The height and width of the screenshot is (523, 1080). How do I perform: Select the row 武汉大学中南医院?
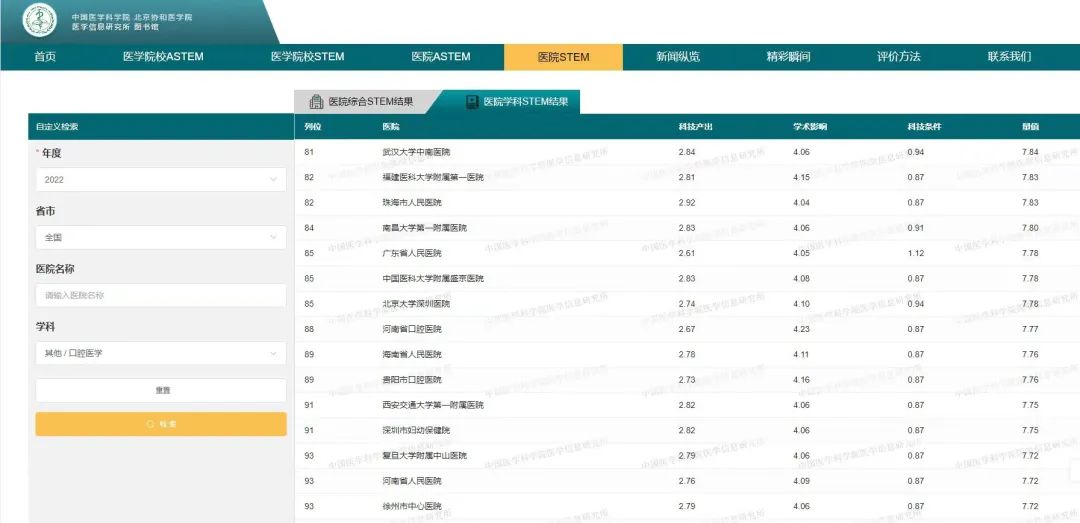coord(687,152)
